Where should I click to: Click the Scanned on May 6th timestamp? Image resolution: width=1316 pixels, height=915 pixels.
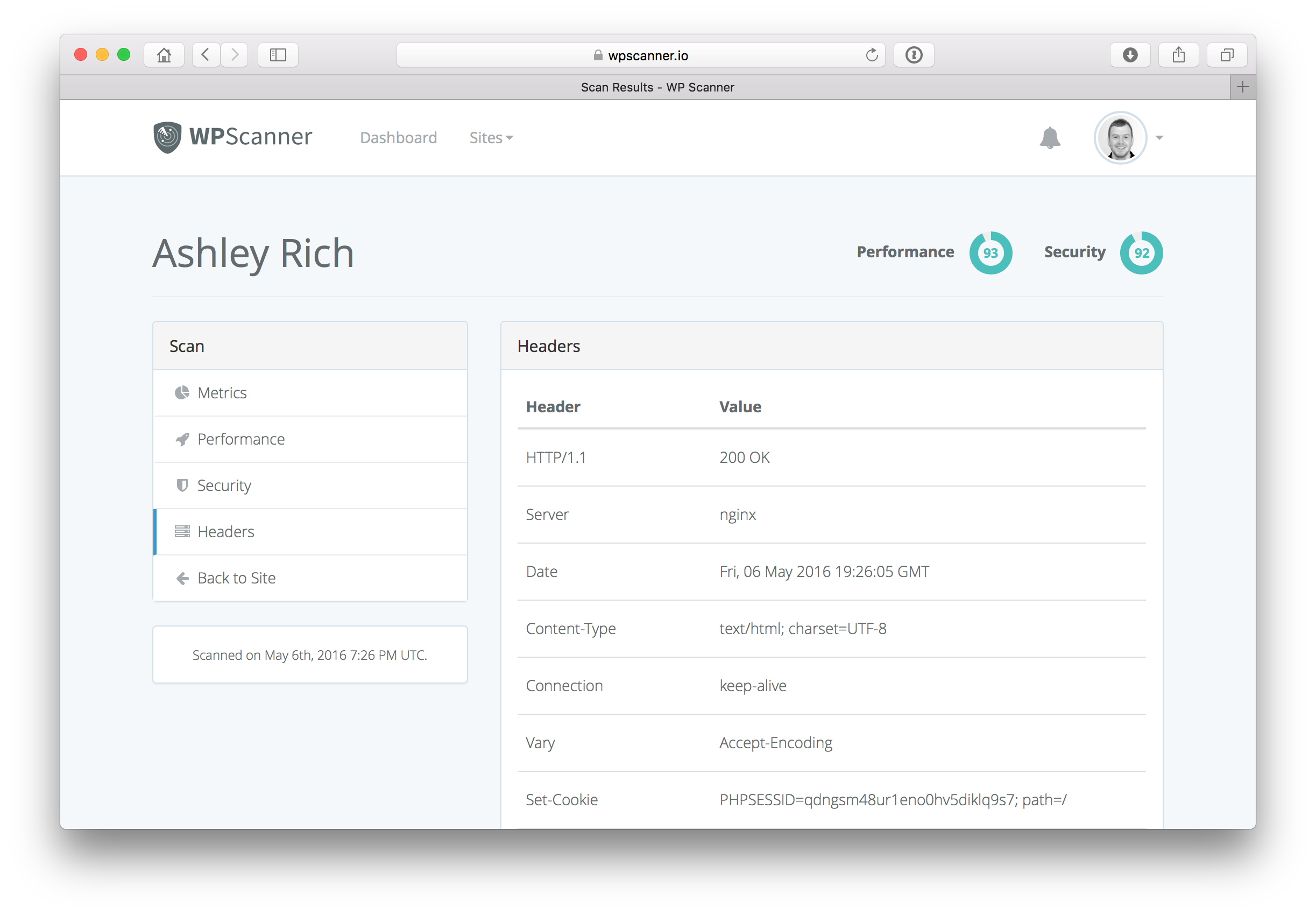[x=310, y=655]
